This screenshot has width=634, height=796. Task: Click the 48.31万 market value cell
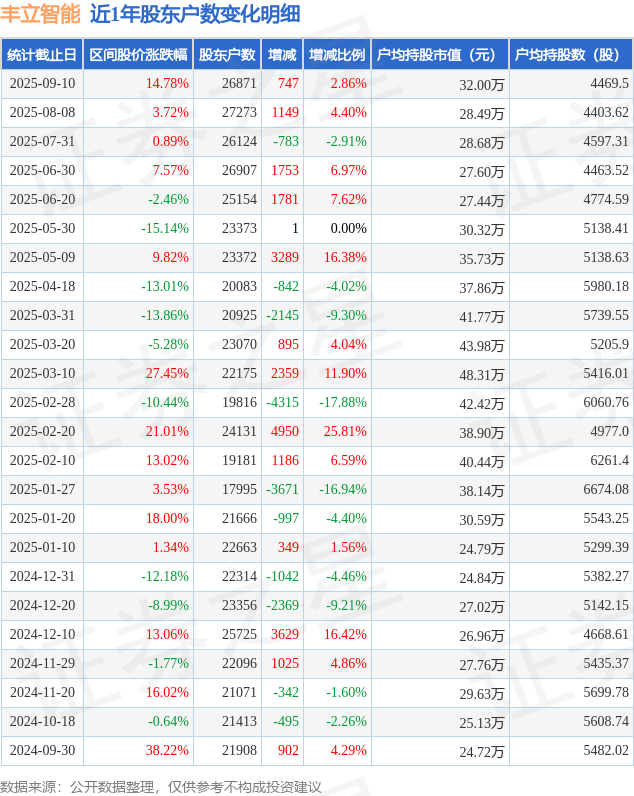click(x=482, y=374)
